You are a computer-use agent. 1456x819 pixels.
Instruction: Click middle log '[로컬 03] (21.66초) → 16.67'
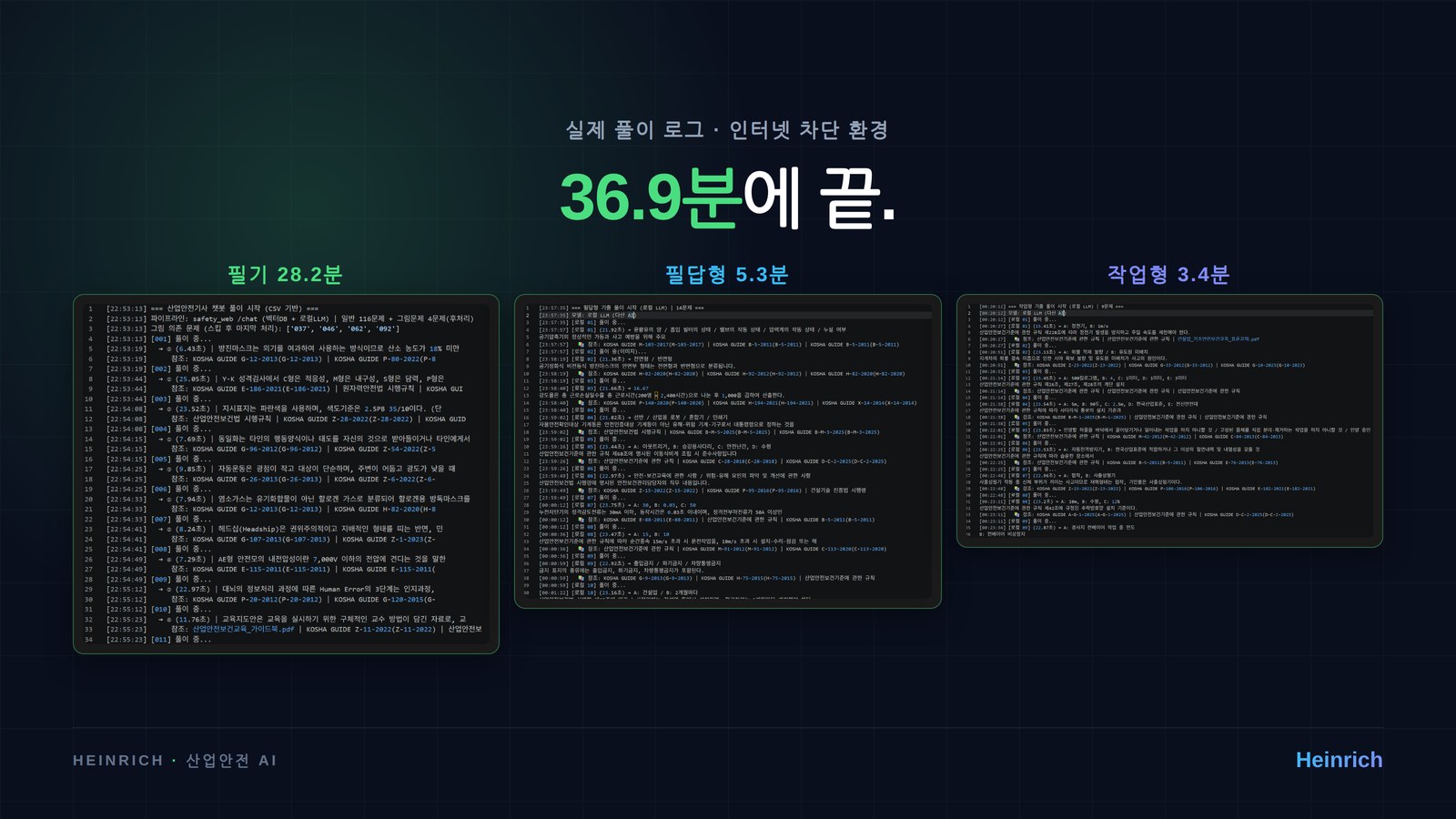593,388
